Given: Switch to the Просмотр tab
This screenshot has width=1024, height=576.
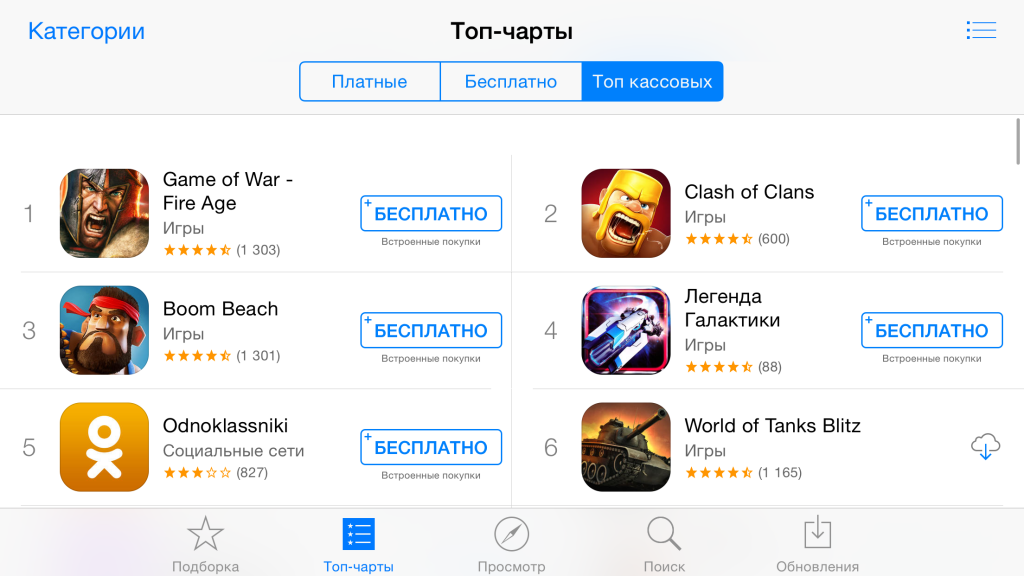Looking at the screenshot, I should tap(511, 544).
